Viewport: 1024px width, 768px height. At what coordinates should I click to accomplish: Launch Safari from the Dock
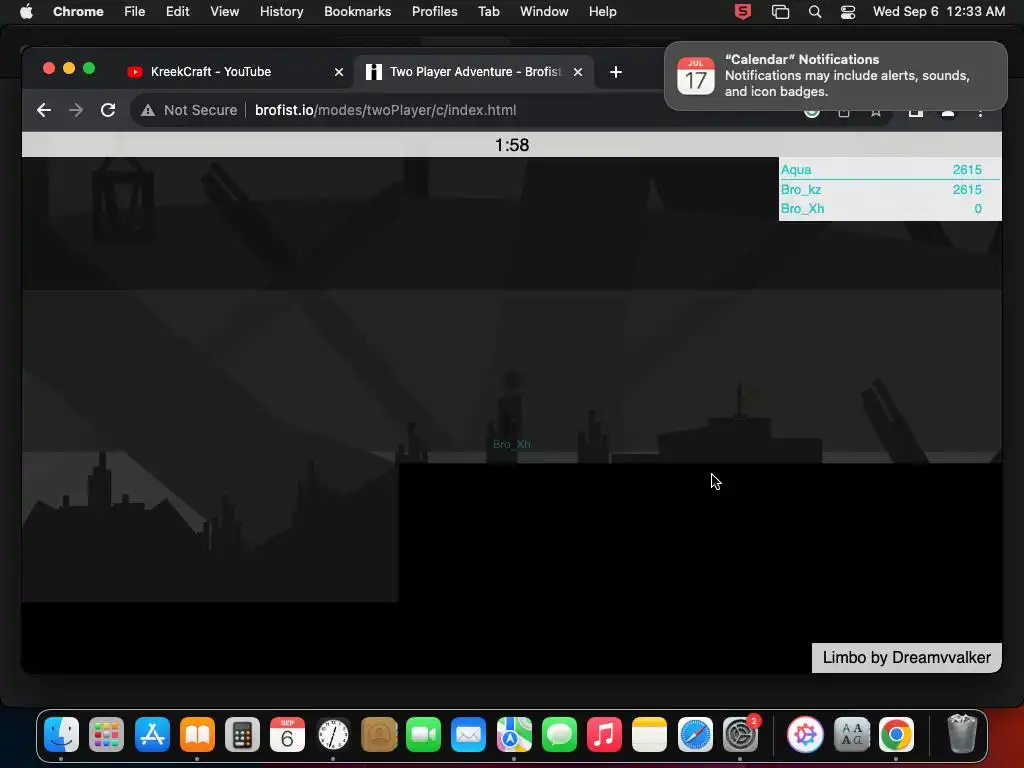[695, 735]
